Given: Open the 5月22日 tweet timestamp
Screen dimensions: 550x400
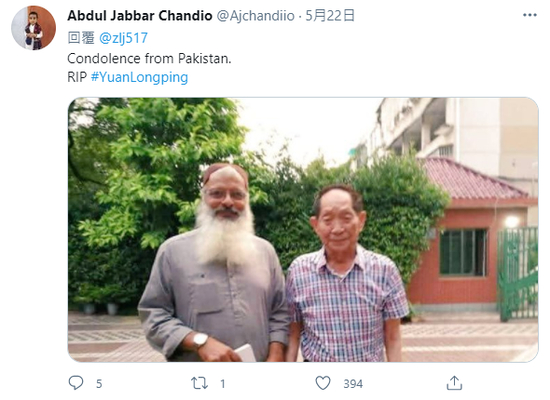Looking at the screenshot, I should point(330,15).
